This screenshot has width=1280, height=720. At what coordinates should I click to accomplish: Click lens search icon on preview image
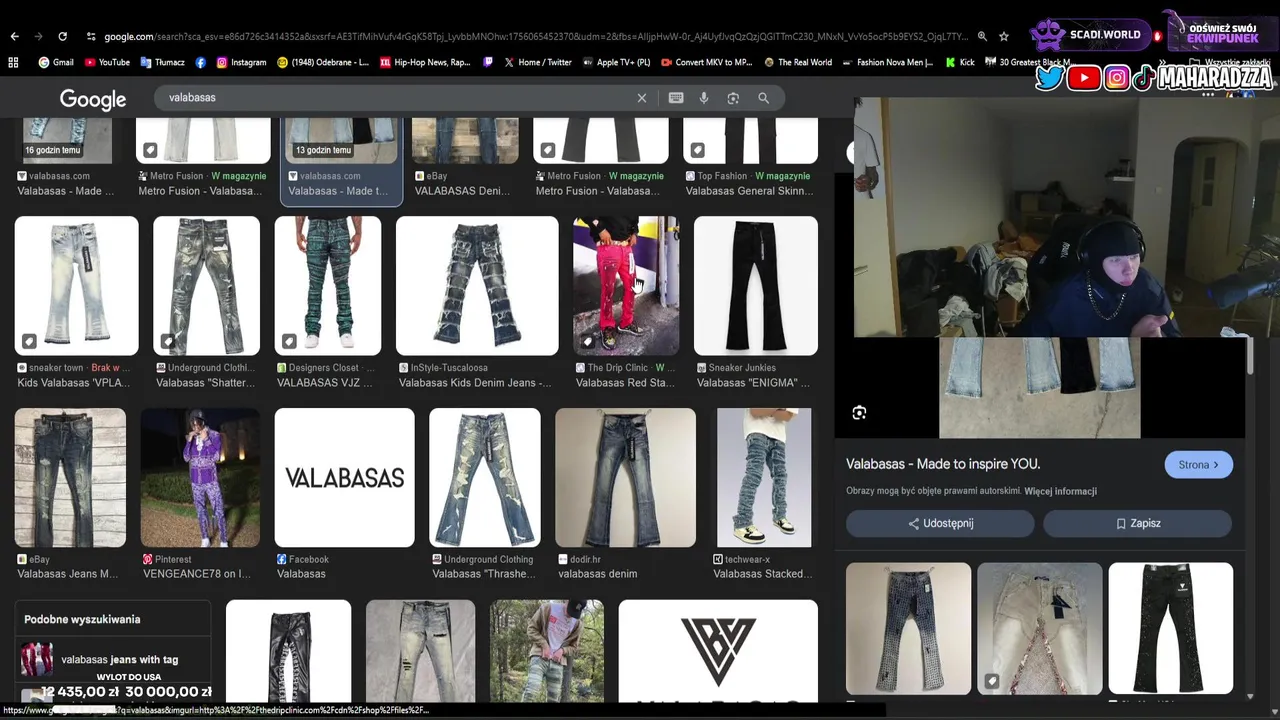(x=859, y=413)
